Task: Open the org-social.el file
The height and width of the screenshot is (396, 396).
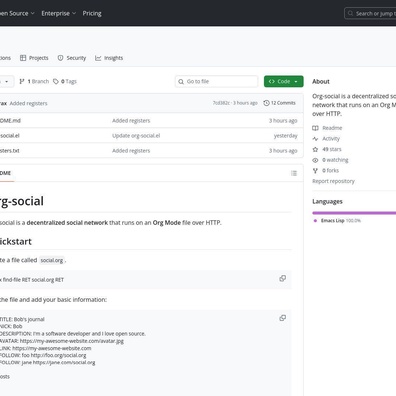Action: (10, 136)
